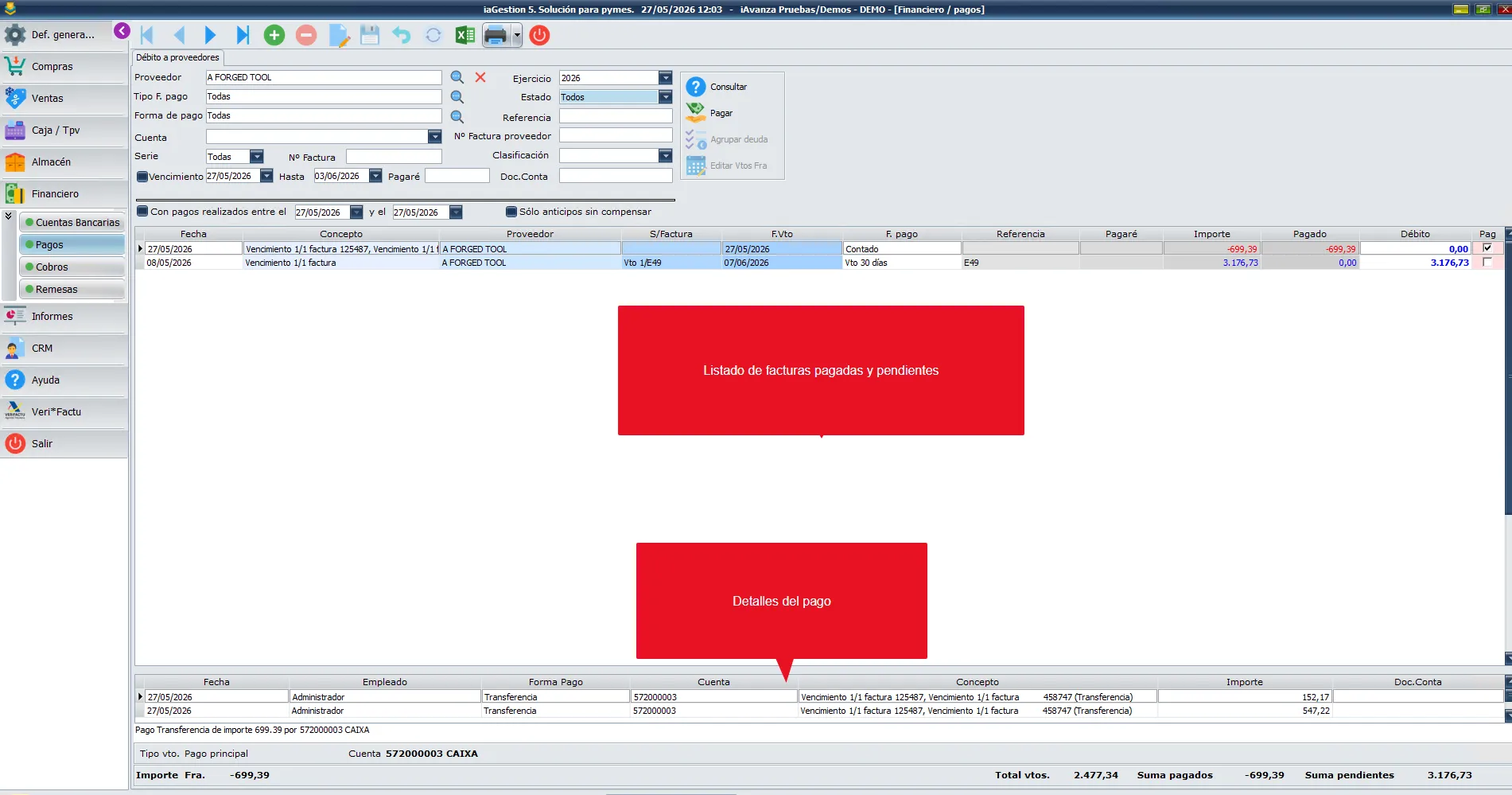Click the red power icon in toolbar
The width and height of the screenshot is (1512, 795).
[539, 35]
